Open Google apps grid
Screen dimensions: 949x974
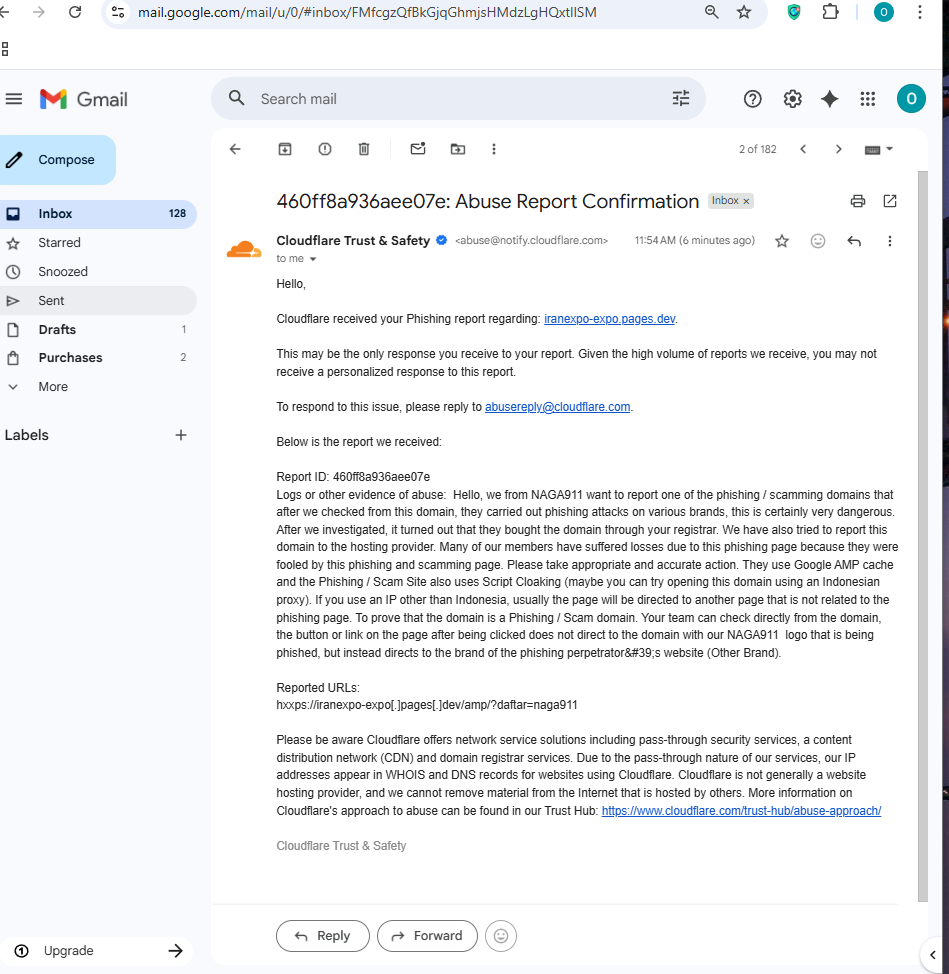(868, 99)
